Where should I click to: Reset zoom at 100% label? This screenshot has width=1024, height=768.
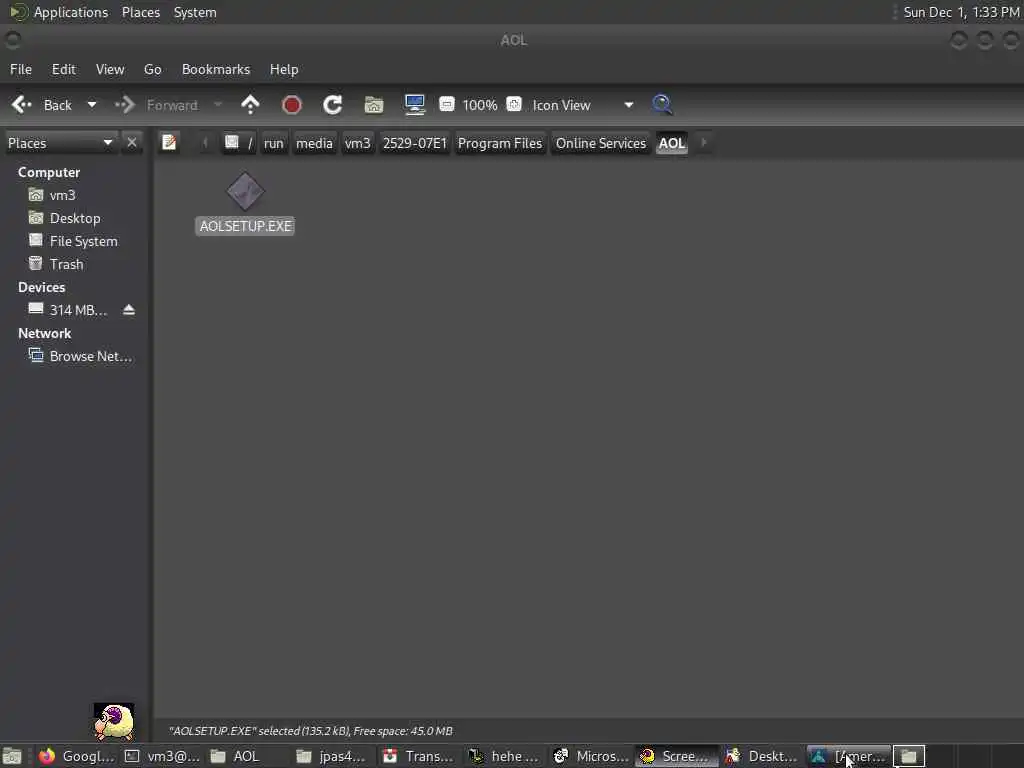pyautogui.click(x=480, y=105)
